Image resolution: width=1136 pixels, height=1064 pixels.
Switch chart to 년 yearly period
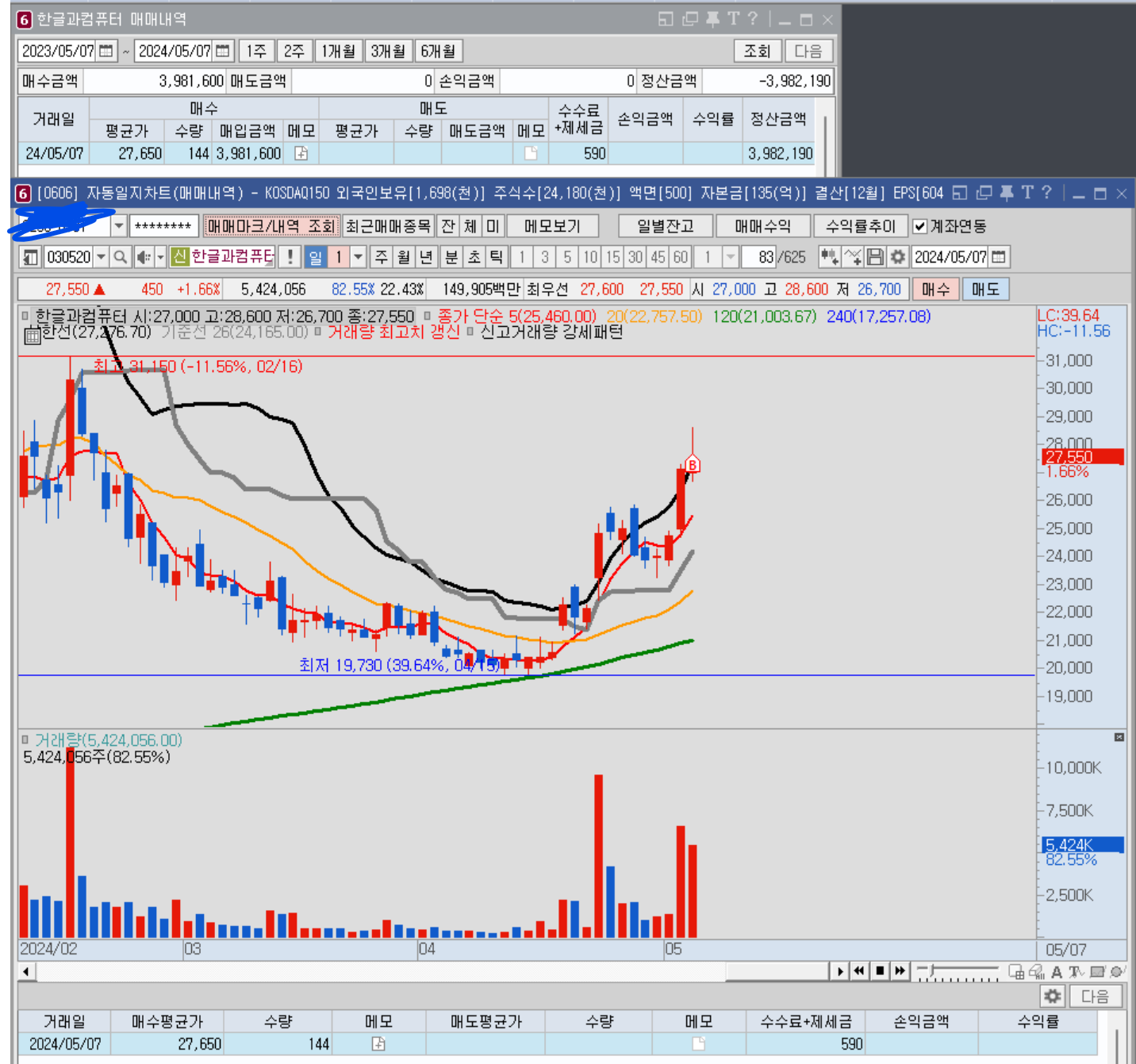click(426, 257)
